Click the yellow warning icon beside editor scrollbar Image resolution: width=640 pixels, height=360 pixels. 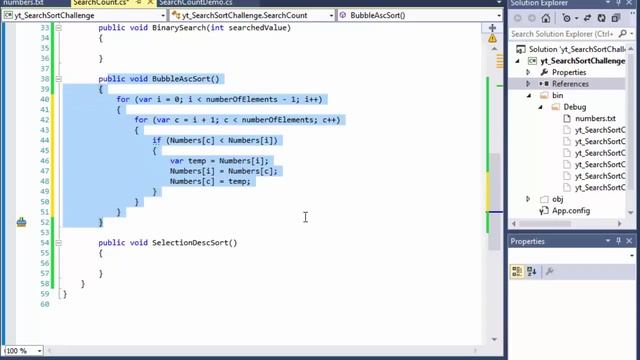tap(492, 39)
